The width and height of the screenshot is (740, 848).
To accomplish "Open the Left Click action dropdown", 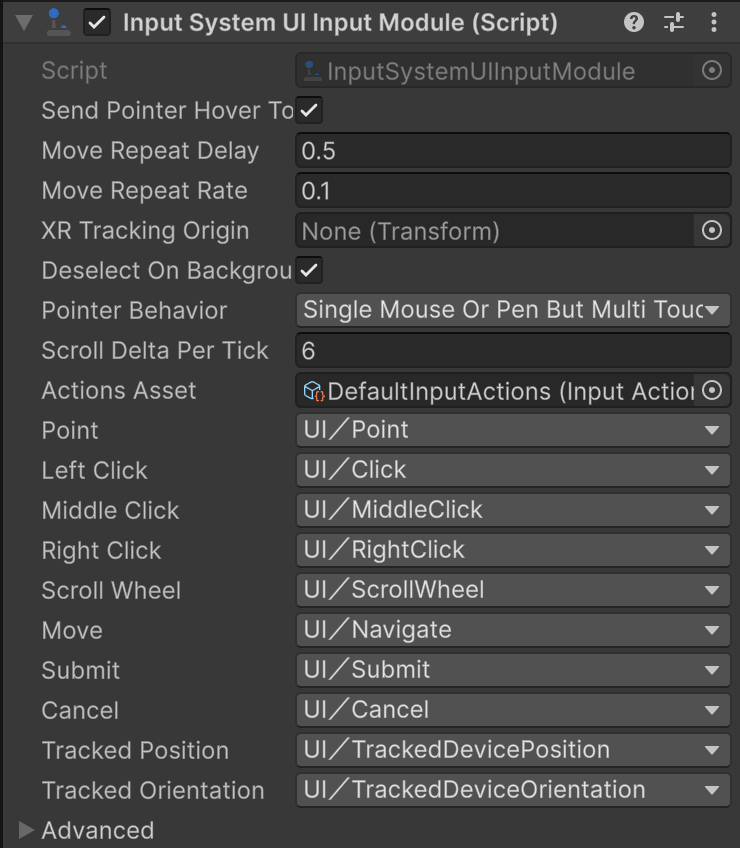I will click(x=513, y=470).
